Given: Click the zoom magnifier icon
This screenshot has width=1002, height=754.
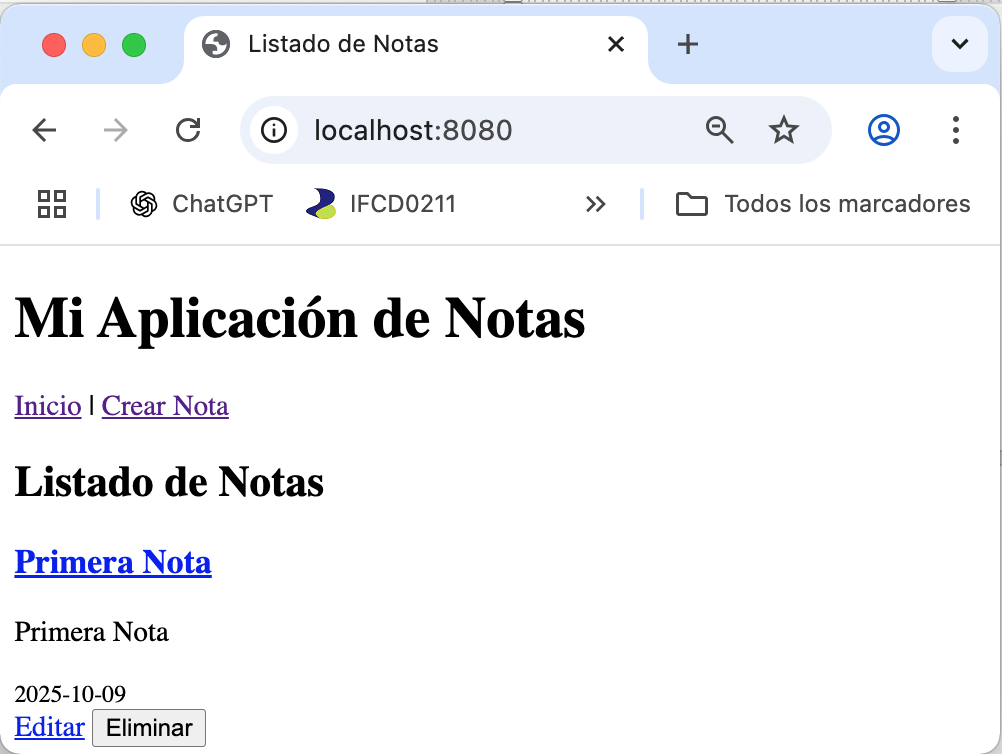Looking at the screenshot, I should (719, 130).
